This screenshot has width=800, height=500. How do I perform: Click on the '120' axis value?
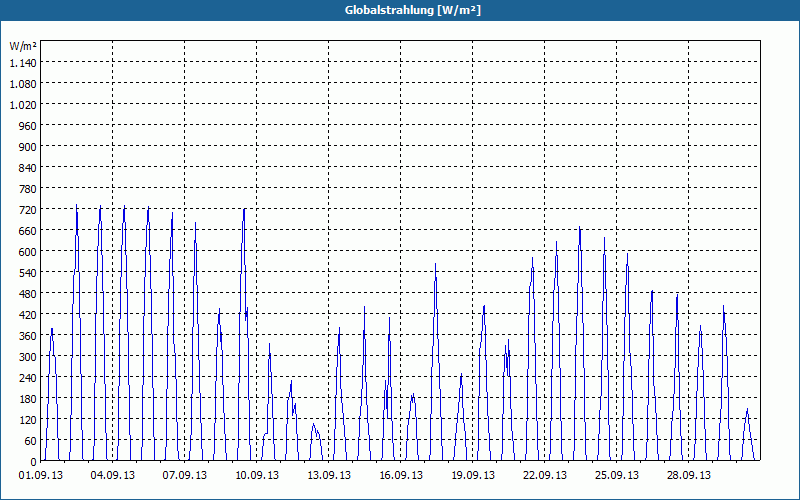[28, 420]
